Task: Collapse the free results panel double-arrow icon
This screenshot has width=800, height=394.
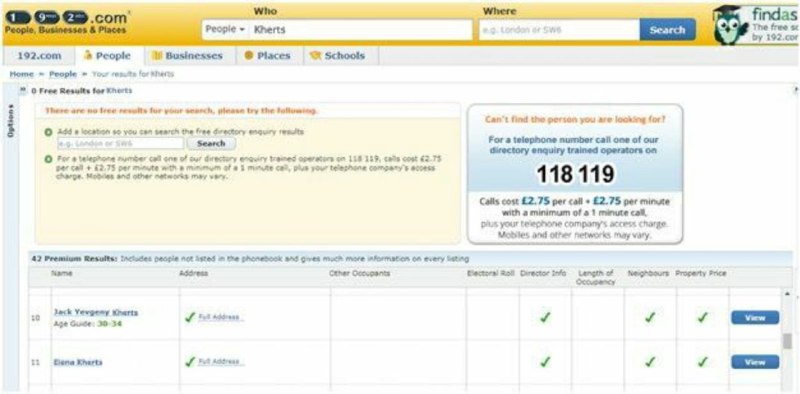Action: (23, 90)
